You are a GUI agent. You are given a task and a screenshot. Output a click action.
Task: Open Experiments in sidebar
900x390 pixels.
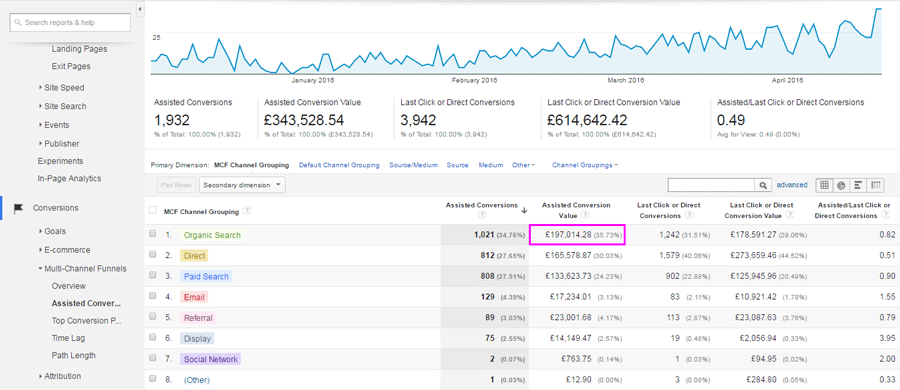(60, 161)
